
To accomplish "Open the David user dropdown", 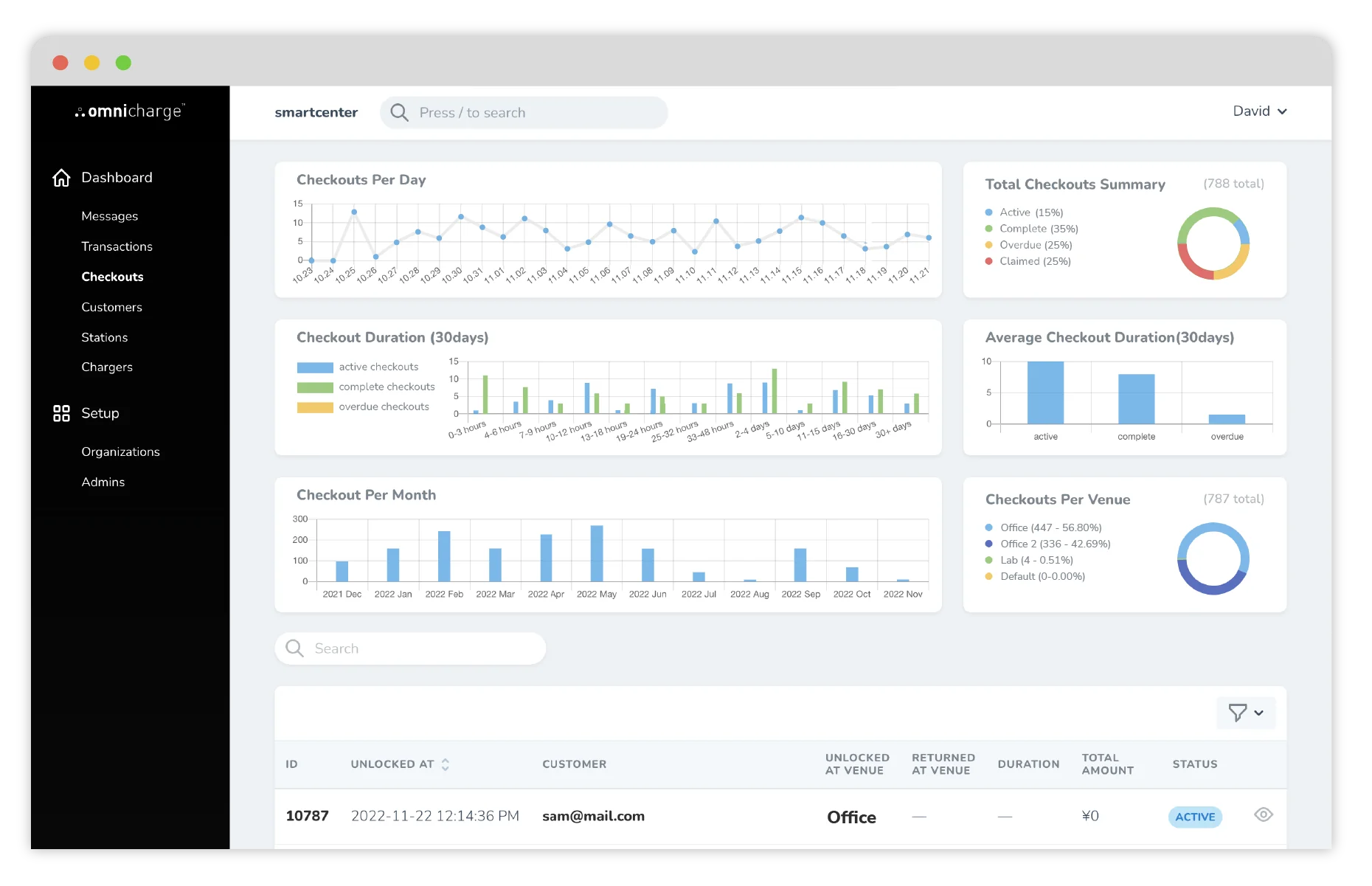I will (x=1259, y=111).
